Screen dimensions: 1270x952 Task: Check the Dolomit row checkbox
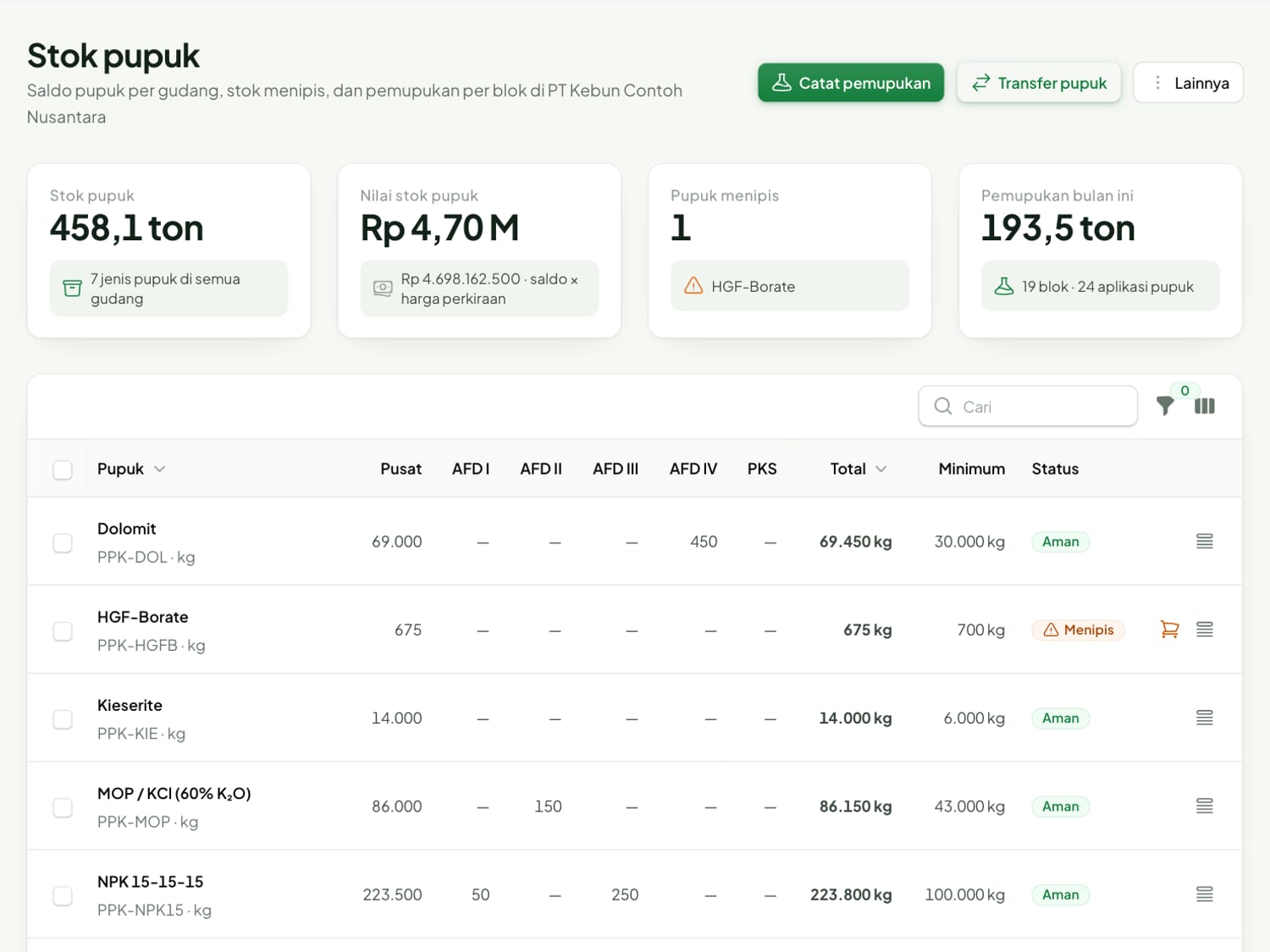[x=63, y=542]
